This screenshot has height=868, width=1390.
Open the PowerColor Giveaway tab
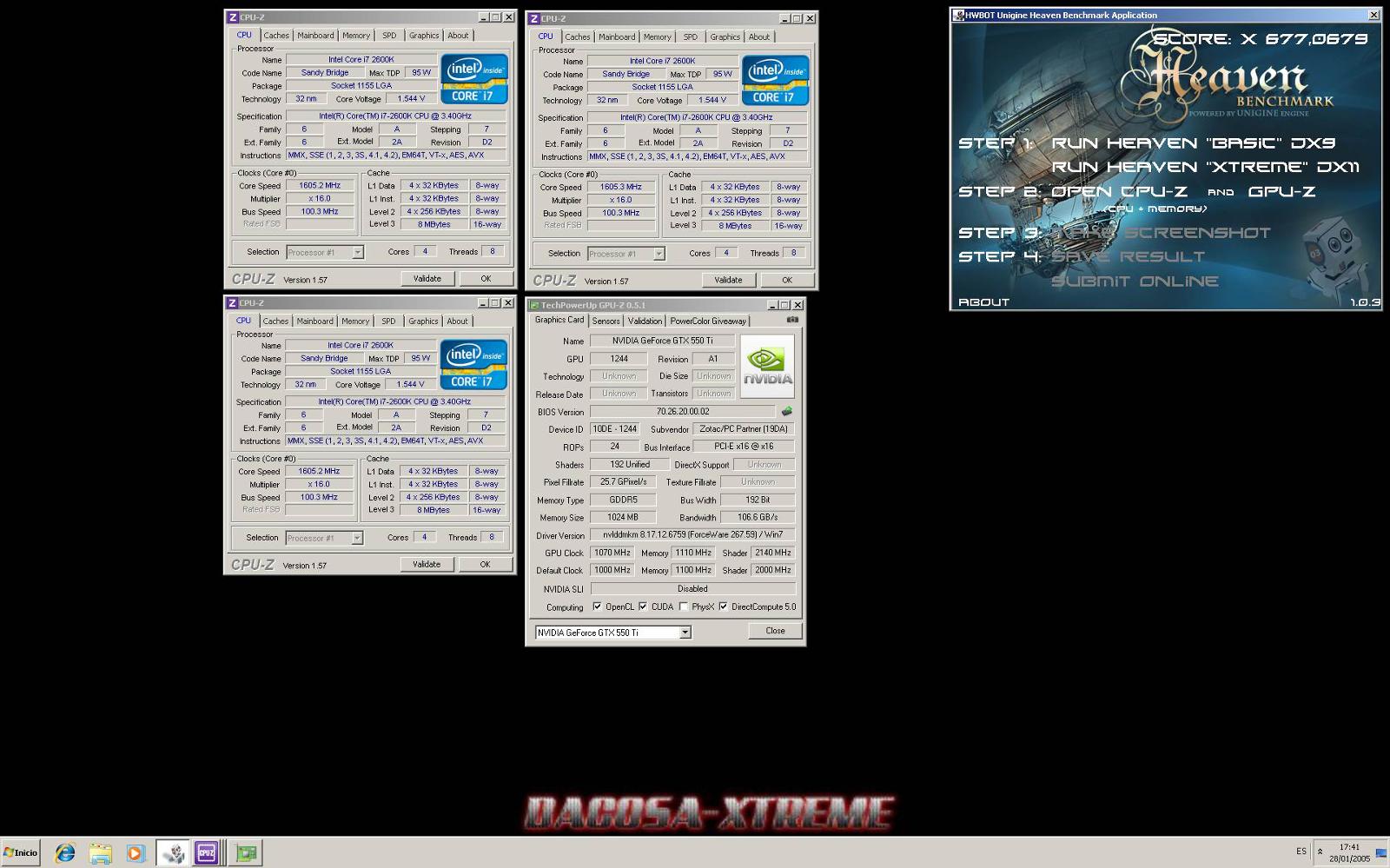pyautogui.click(x=708, y=321)
